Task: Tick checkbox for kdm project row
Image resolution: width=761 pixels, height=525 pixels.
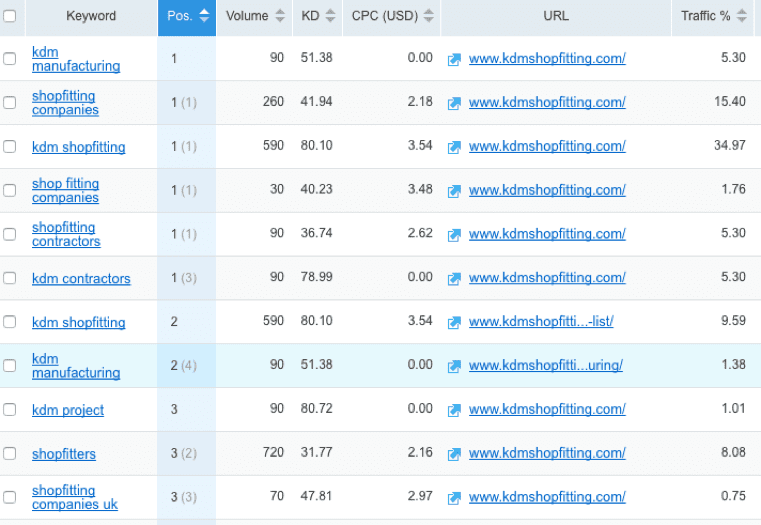Action: point(9,410)
